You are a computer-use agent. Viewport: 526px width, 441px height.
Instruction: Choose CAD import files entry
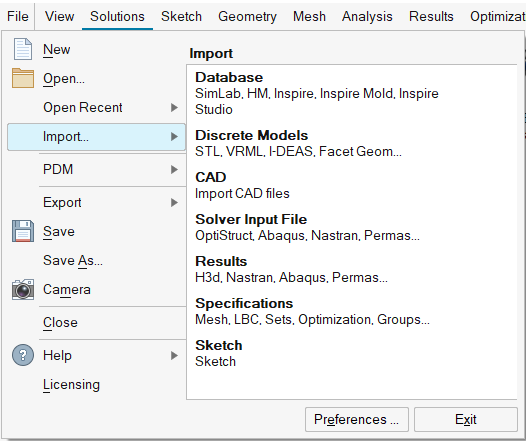coord(242,185)
